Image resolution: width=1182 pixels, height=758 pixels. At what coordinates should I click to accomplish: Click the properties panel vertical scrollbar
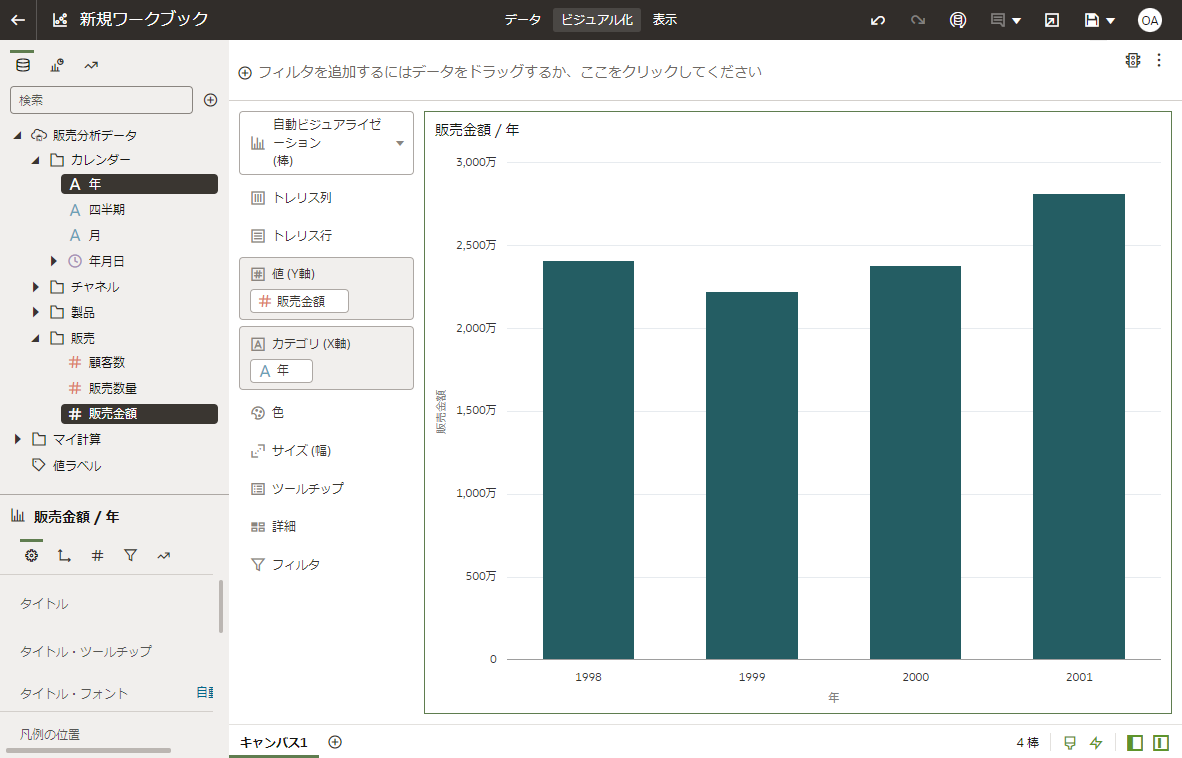(x=221, y=607)
